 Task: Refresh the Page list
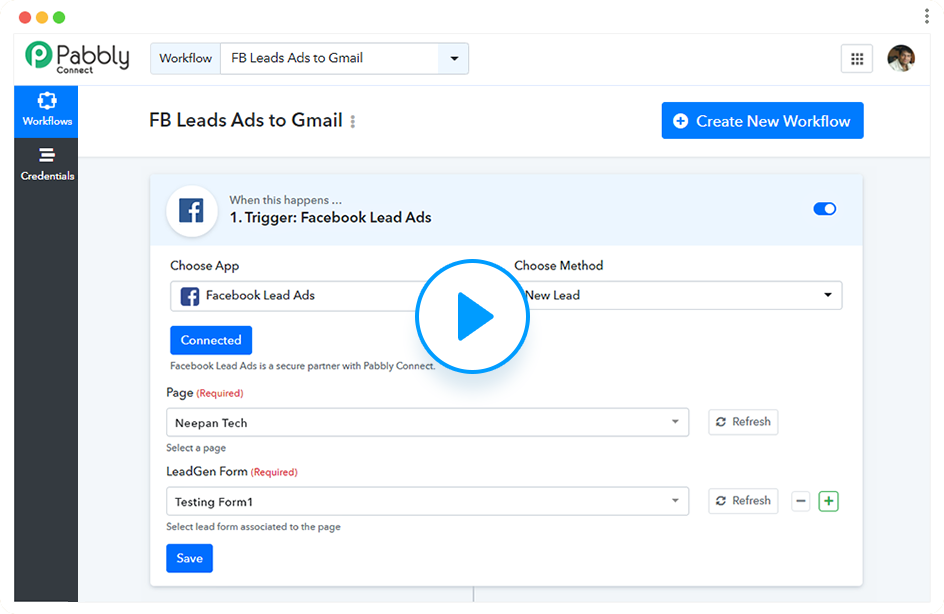(x=743, y=421)
